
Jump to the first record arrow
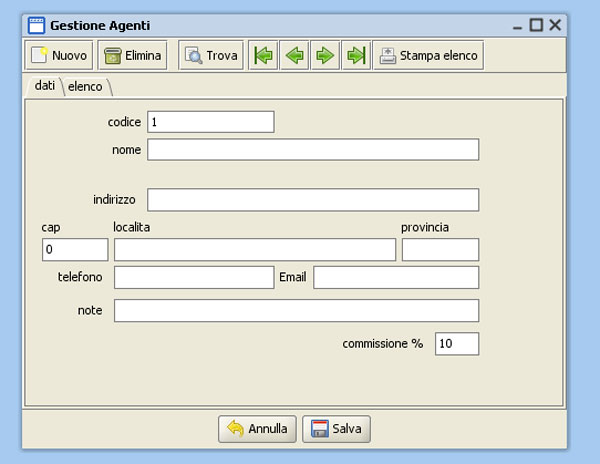point(263,56)
